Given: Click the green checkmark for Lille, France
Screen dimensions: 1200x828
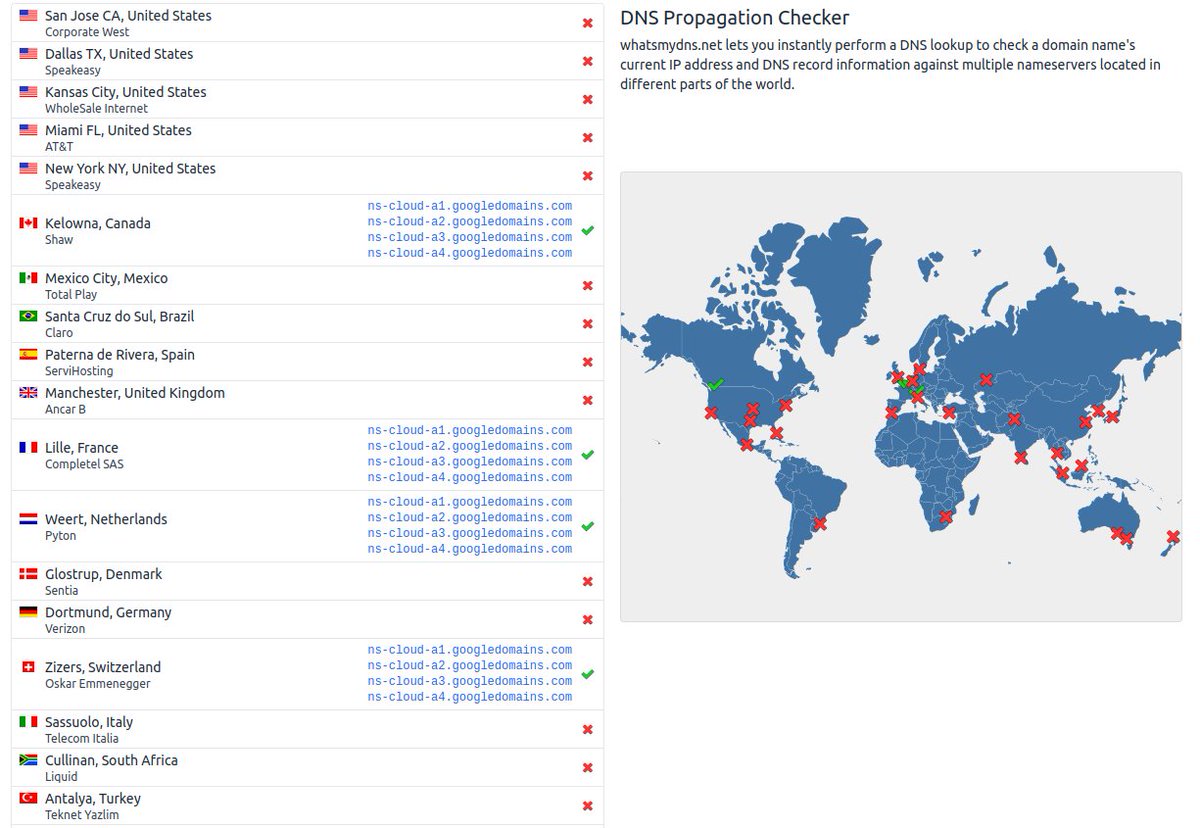Looking at the screenshot, I should 587,454.
